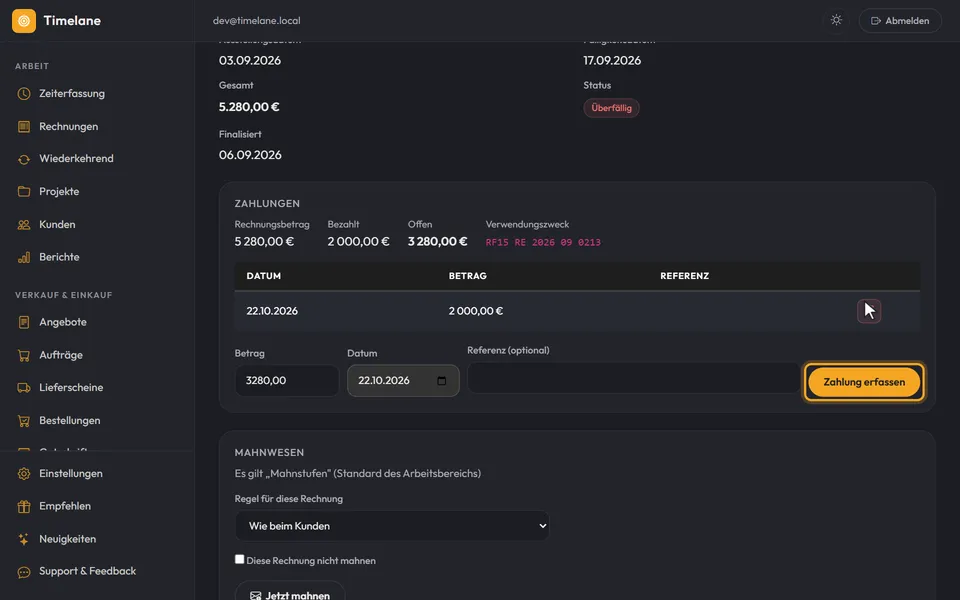Click the Berichte bar chart icon

pos(24,257)
